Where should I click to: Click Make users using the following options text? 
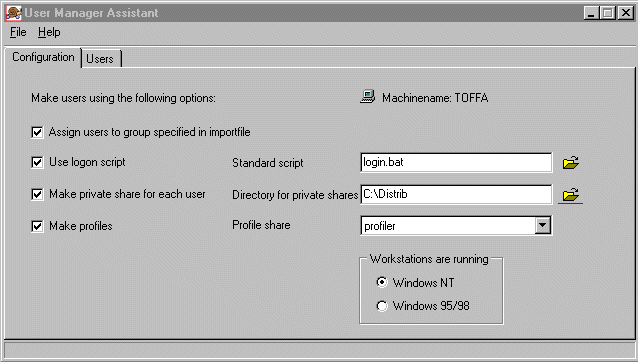[x=123, y=98]
